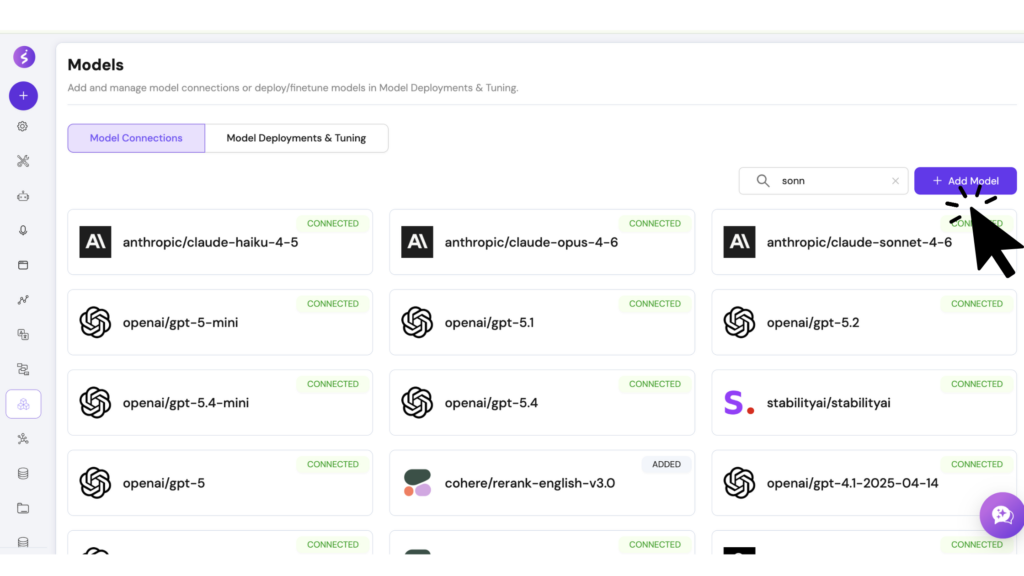Image resolution: width=1024 pixels, height=576 pixels.
Task: Open the crossed tools icon in sidebar
Action: click(23, 161)
